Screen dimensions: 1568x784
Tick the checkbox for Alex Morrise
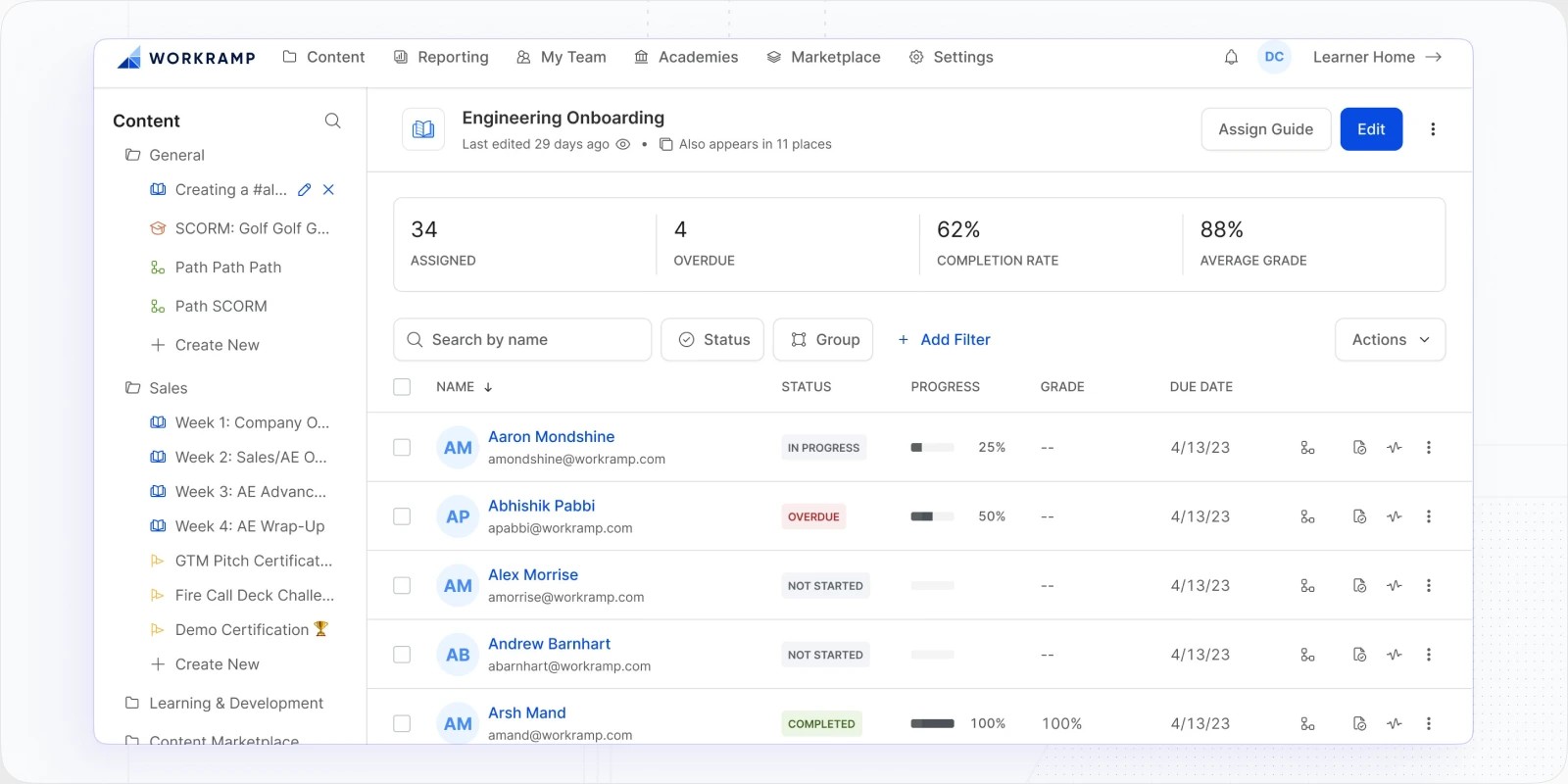coord(402,586)
